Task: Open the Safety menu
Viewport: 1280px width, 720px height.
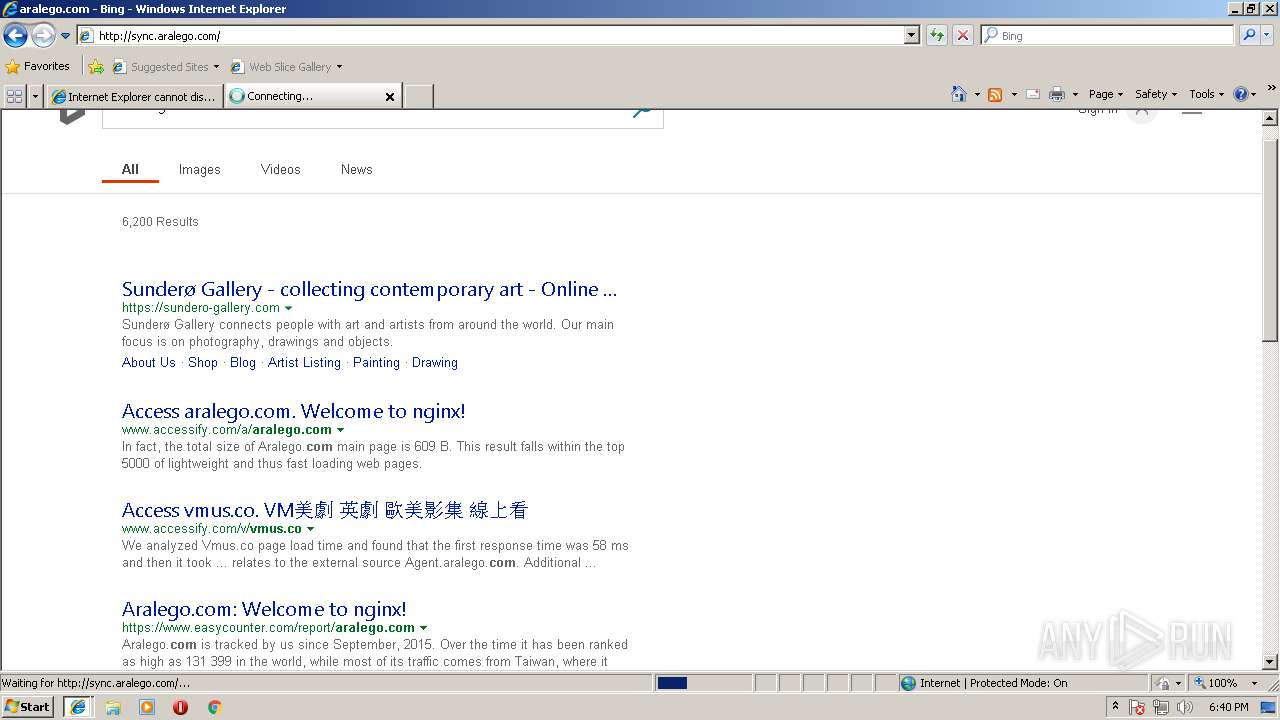Action: click(1155, 94)
